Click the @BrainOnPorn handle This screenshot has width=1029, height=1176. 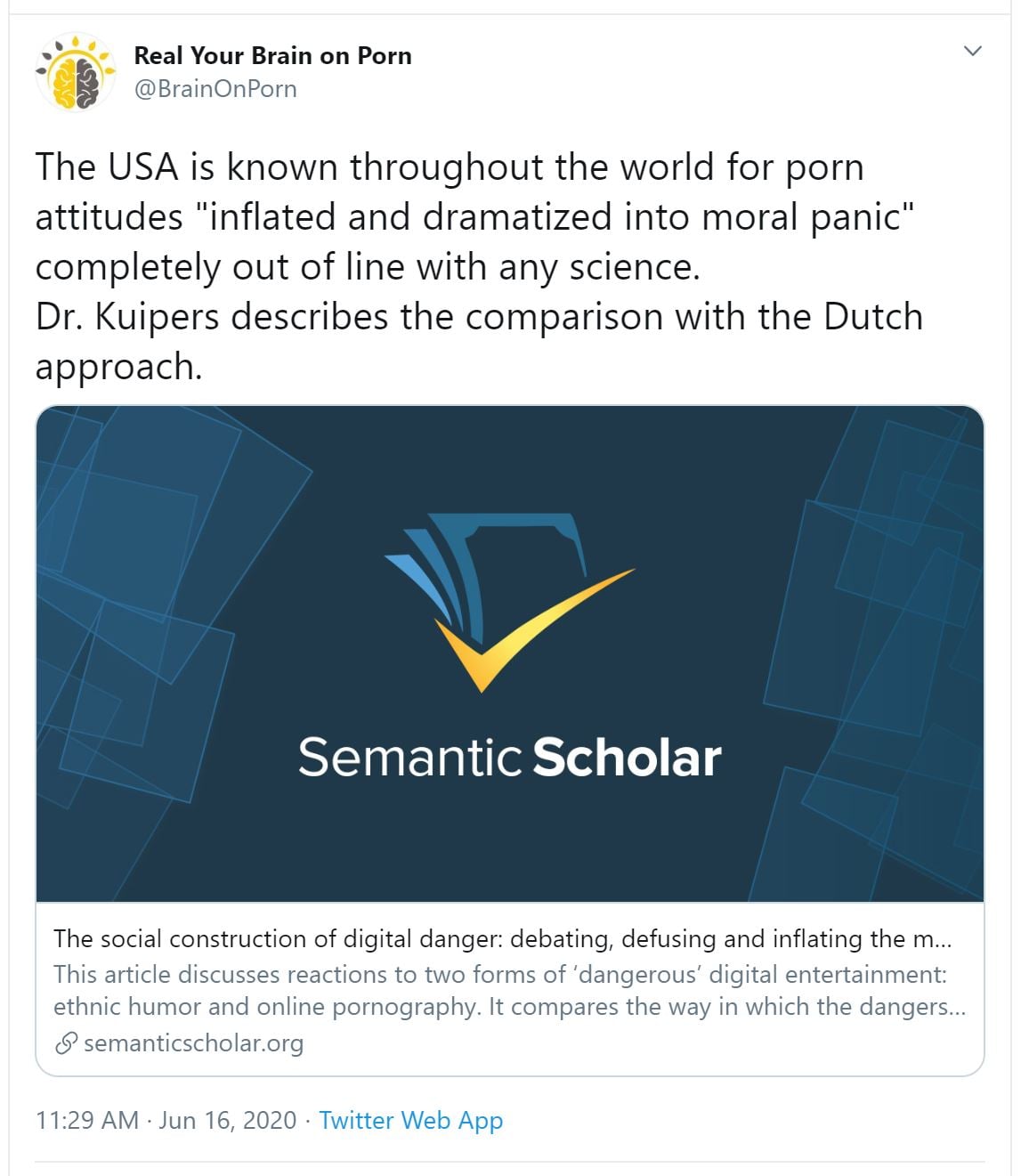point(215,89)
